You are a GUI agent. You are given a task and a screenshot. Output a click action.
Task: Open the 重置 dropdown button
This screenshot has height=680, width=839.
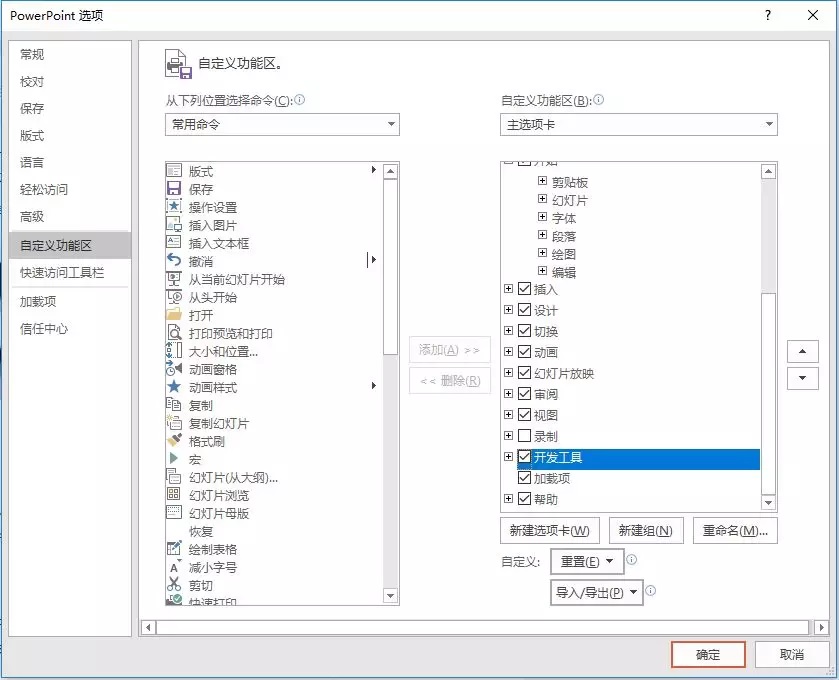coord(587,561)
